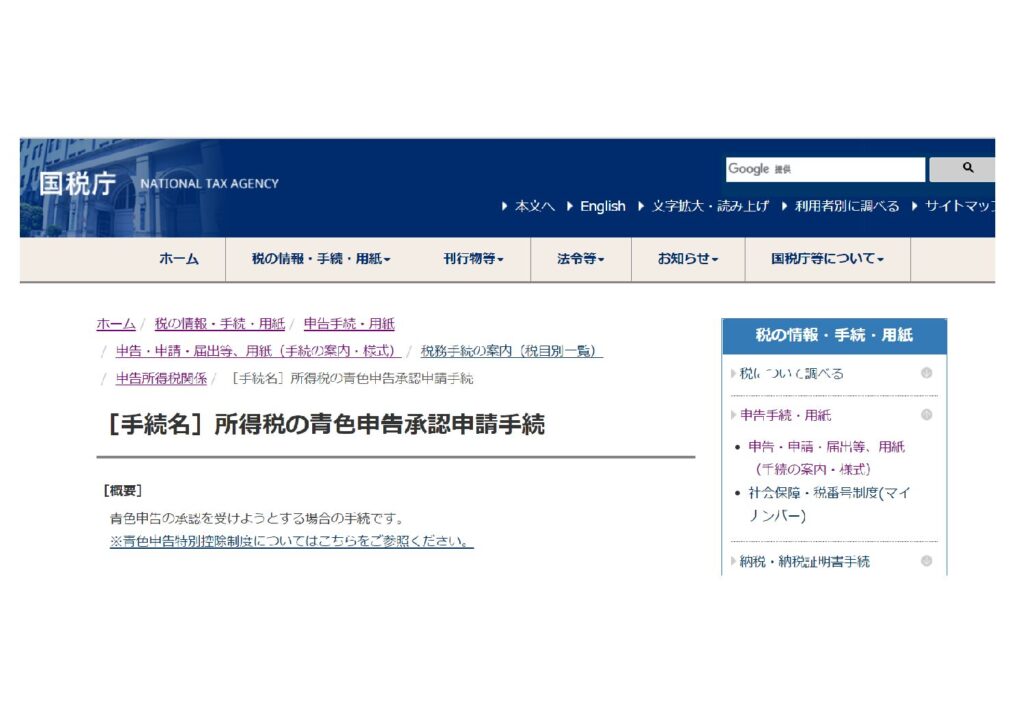Click the 申告所得税関係 breadcrumb link

[x=161, y=379]
